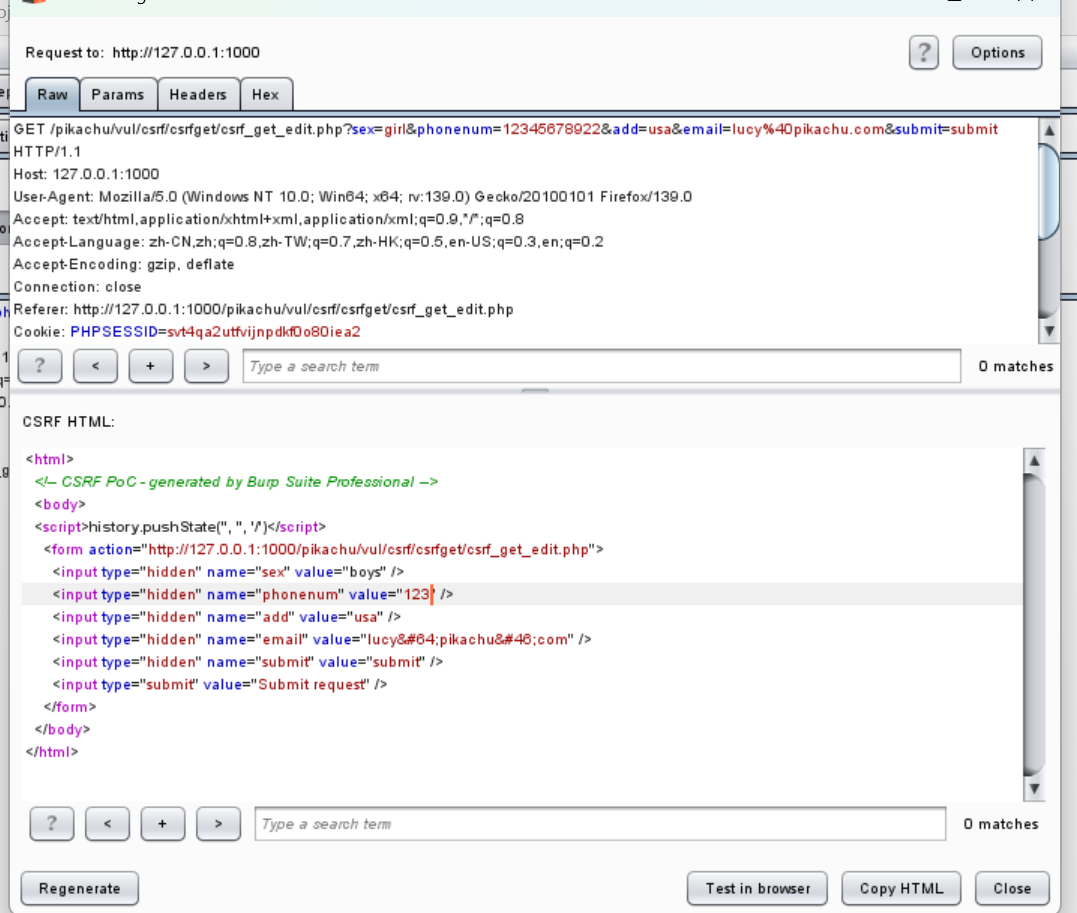Switch to the Headers tab
The height and width of the screenshot is (913, 1077).
[198, 94]
